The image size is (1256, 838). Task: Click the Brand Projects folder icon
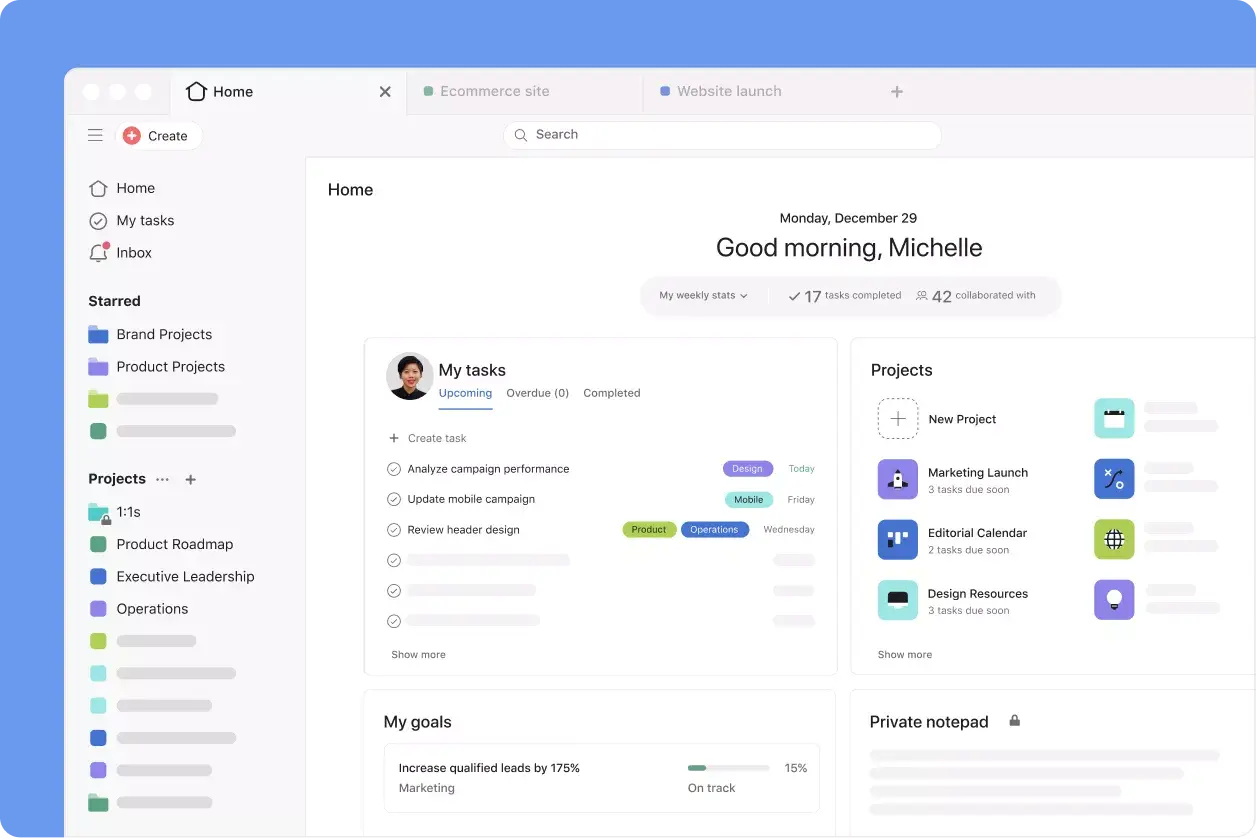(98, 335)
